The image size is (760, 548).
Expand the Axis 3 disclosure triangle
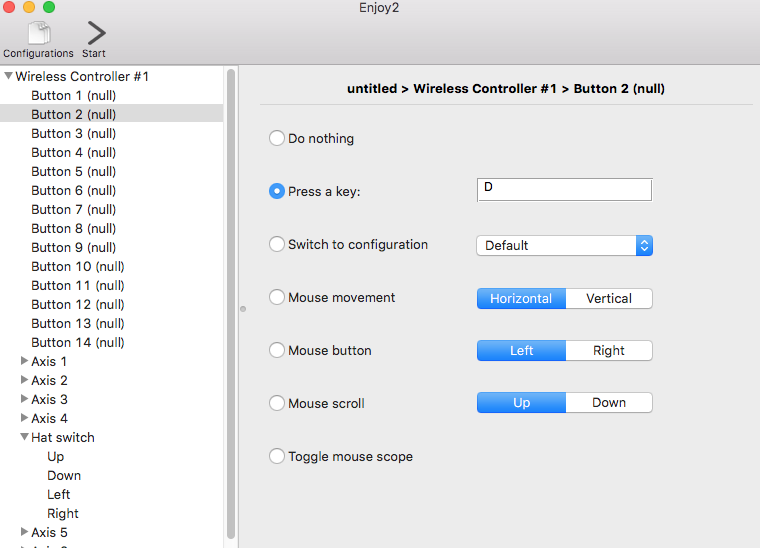click(x=24, y=399)
